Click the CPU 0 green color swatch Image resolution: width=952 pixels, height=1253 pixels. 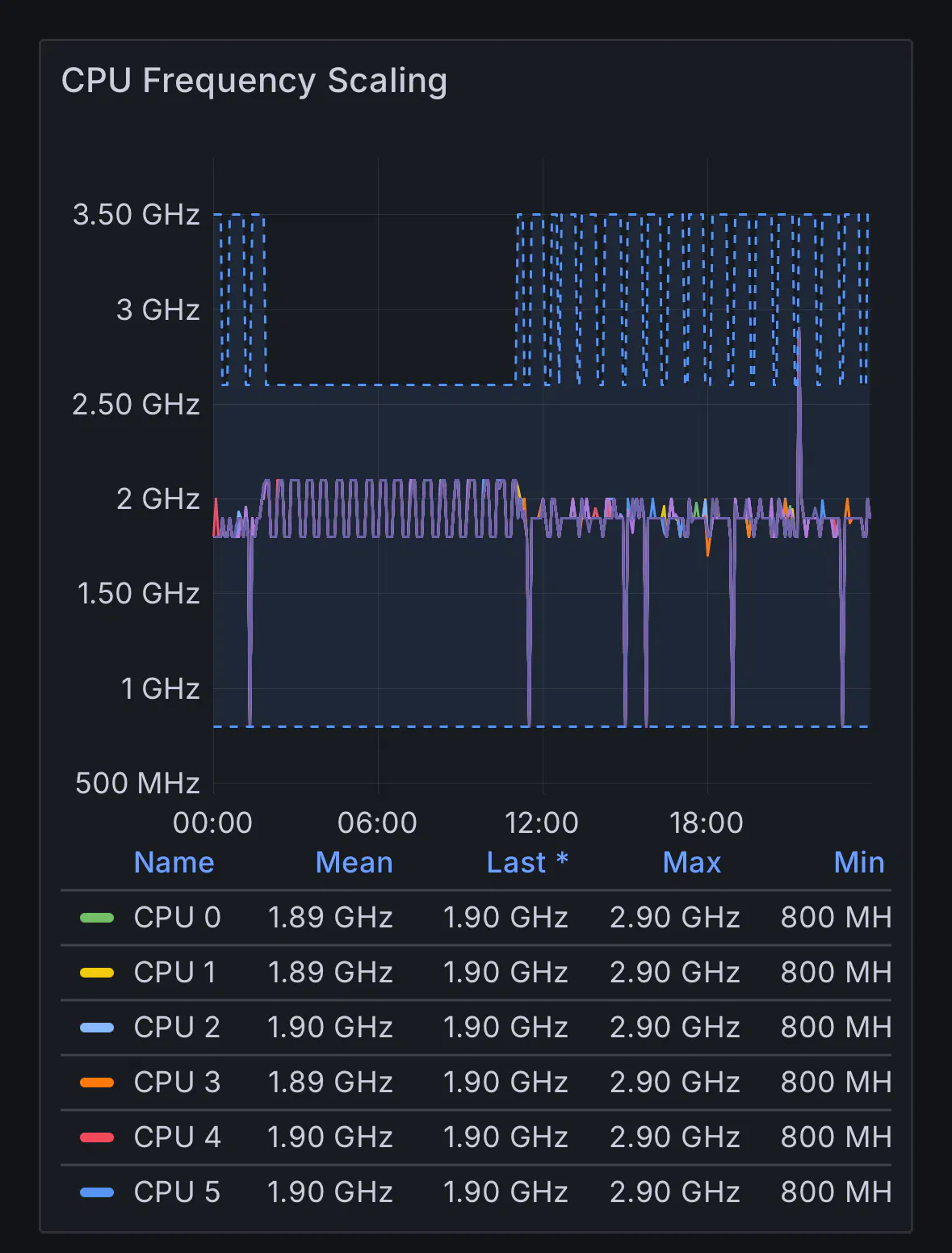[x=97, y=918]
